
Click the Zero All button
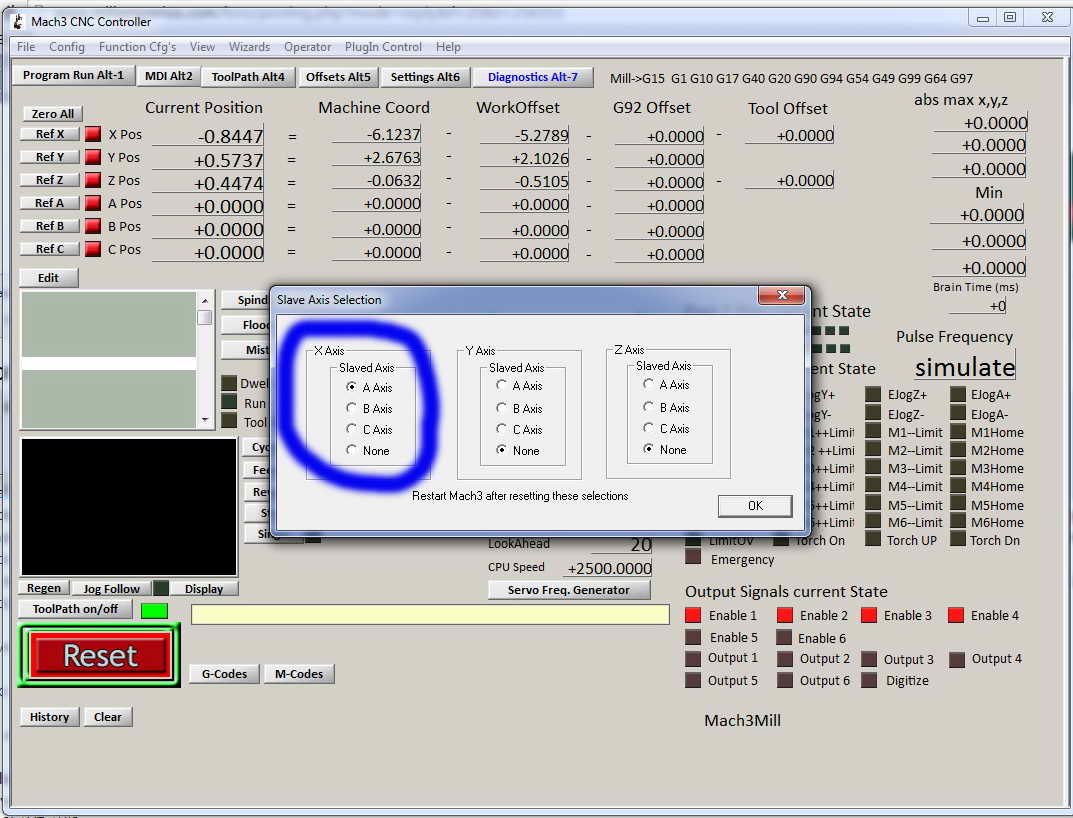pyautogui.click(x=53, y=114)
